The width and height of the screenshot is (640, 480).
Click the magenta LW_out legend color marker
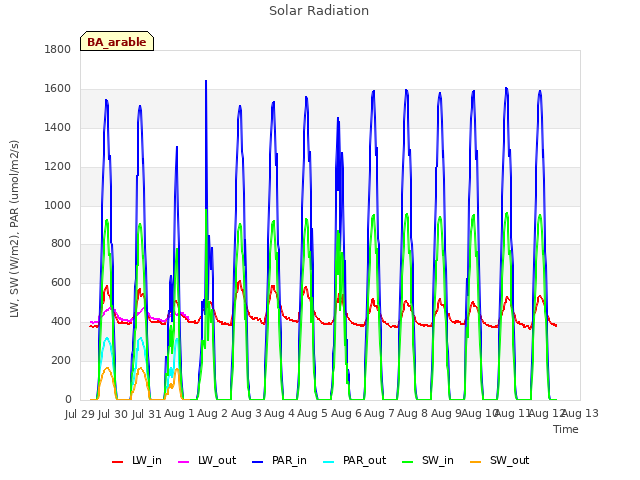click(184, 462)
